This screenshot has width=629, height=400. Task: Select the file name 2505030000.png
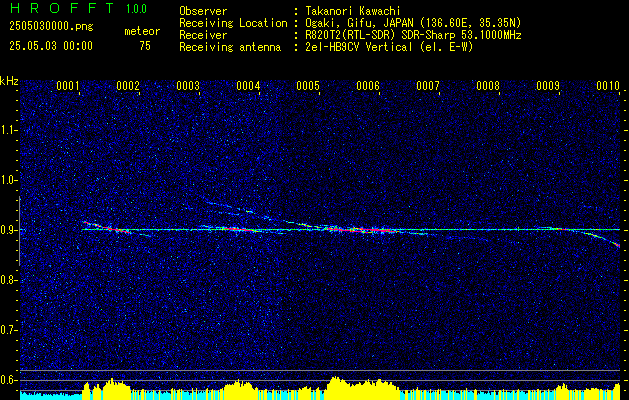pyautogui.click(x=51, y=27)
